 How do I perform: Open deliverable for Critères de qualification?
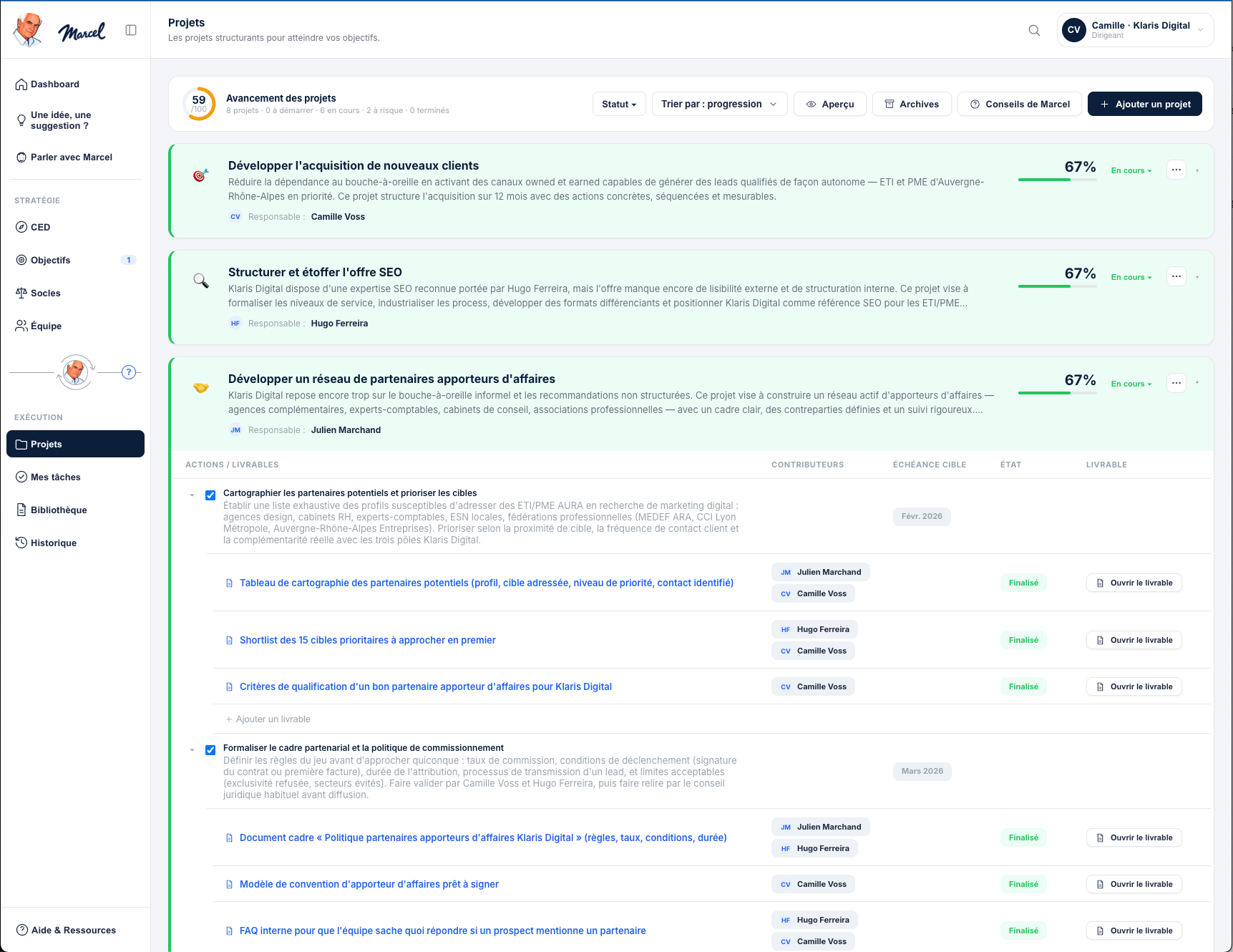[x=1134, y=686]
